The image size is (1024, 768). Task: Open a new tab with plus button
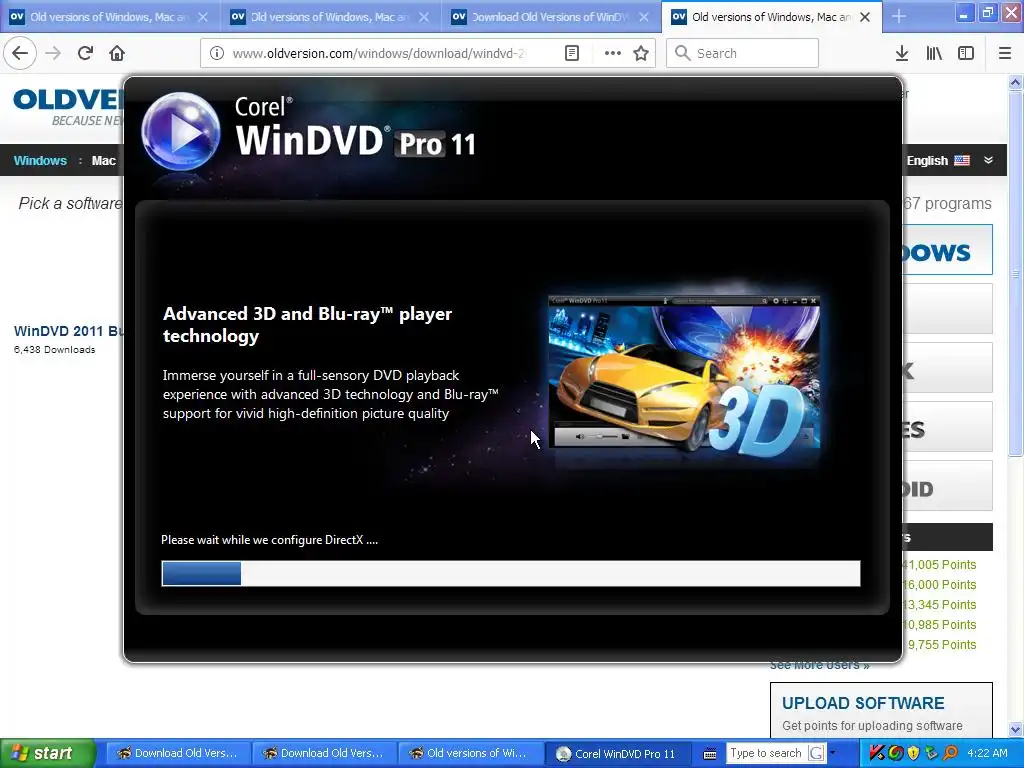pyautogui.click(x=899, y=16)
